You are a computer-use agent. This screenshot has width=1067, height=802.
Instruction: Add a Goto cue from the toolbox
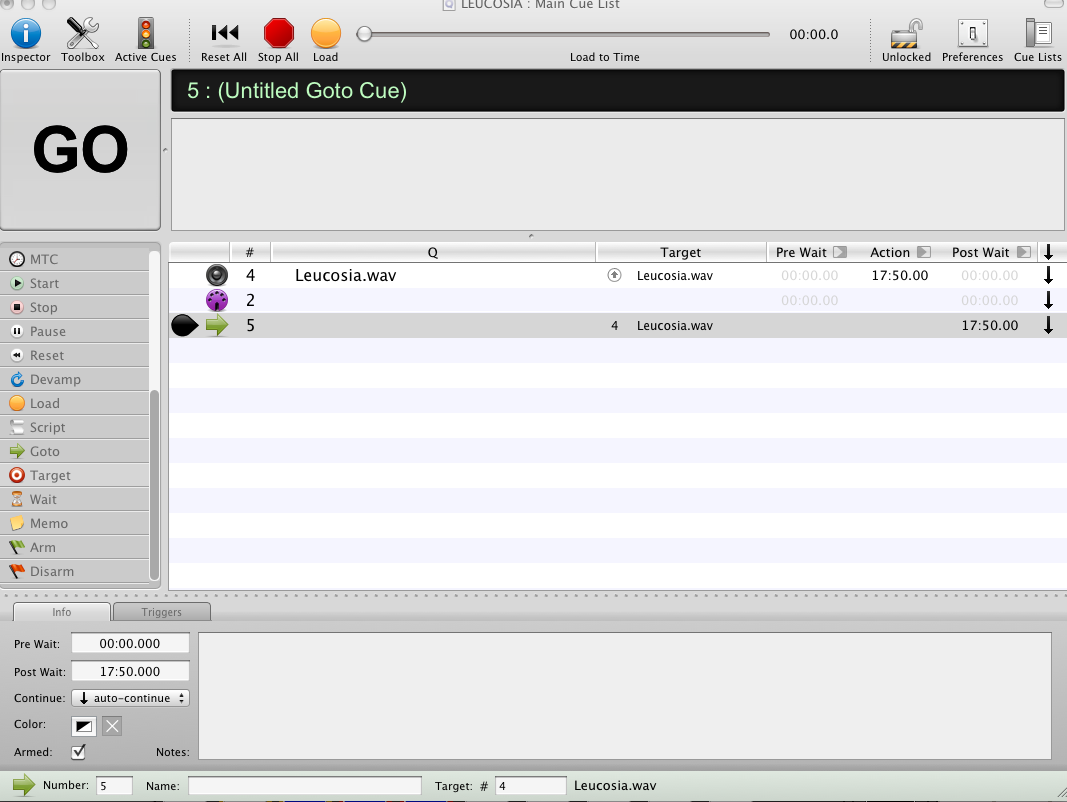(45, 451)
